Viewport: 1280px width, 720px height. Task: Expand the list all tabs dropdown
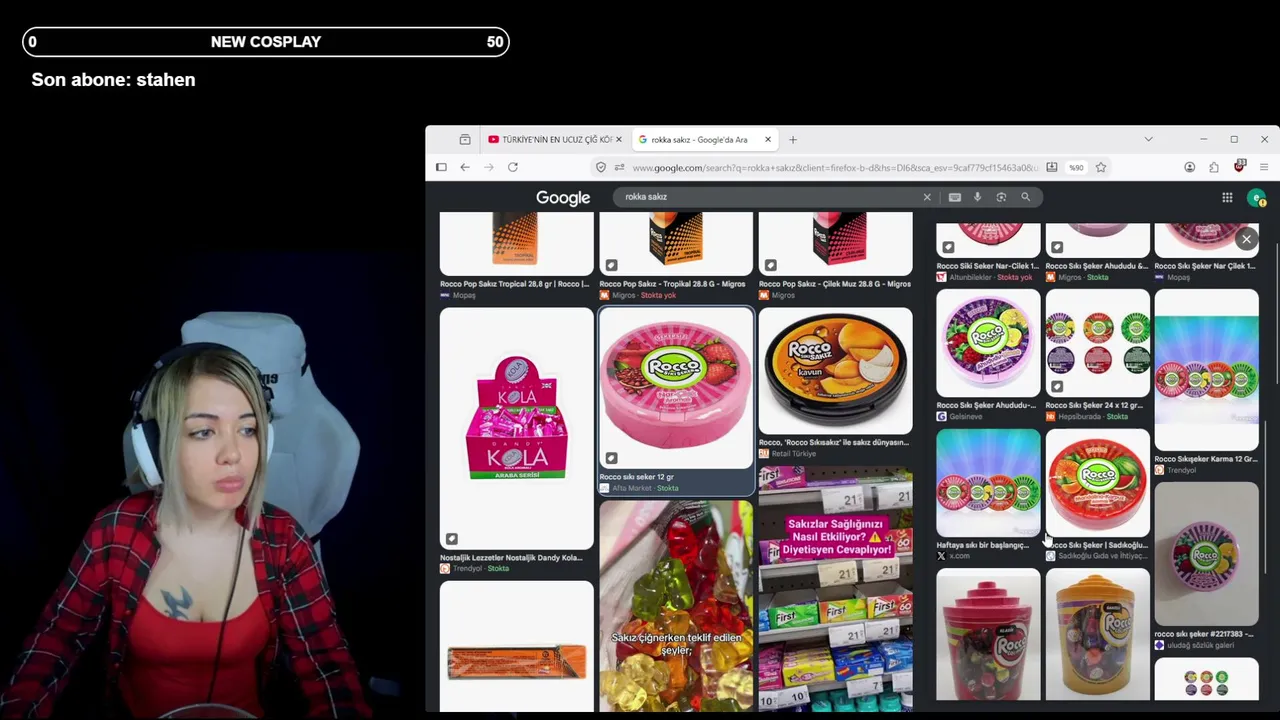point(1148,139)
